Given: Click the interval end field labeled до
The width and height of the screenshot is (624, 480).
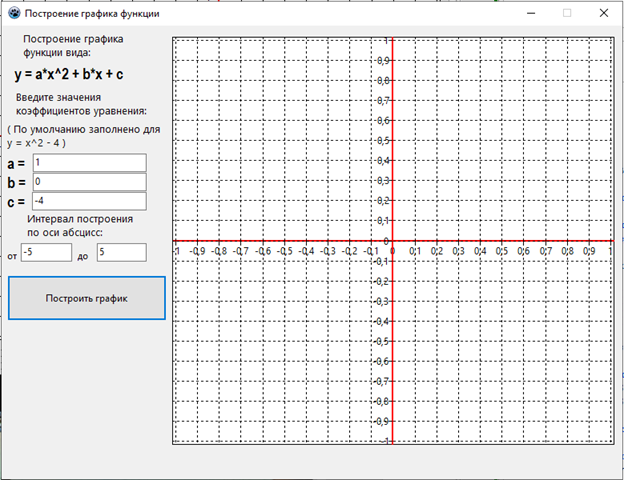Looking at the screenshot, I should [x=121, y=253].
